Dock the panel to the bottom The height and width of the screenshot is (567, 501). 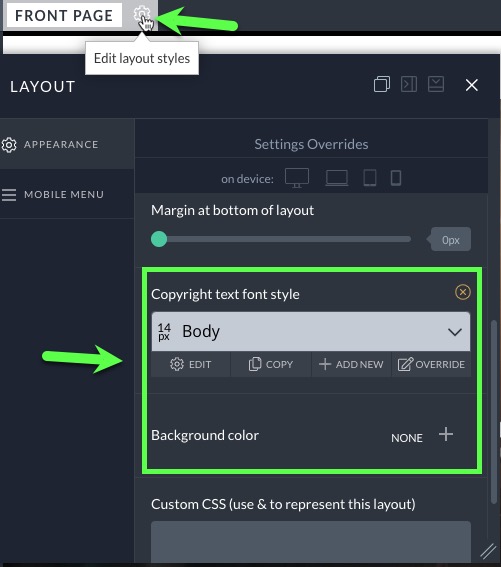[x=436, y=84]
